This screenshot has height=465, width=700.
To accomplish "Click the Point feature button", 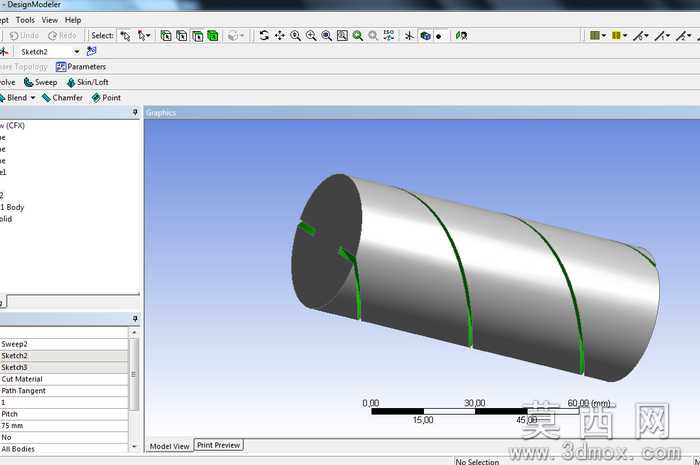I will point(106,98).
